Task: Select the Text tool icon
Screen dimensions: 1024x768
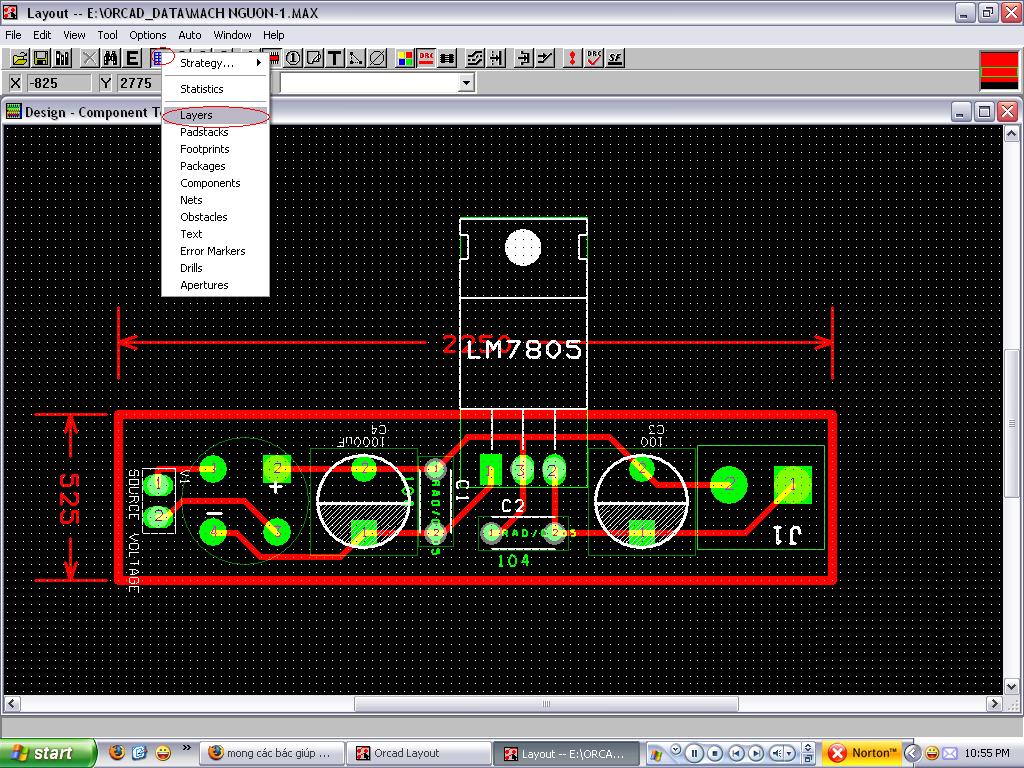Action: (335, 59)
